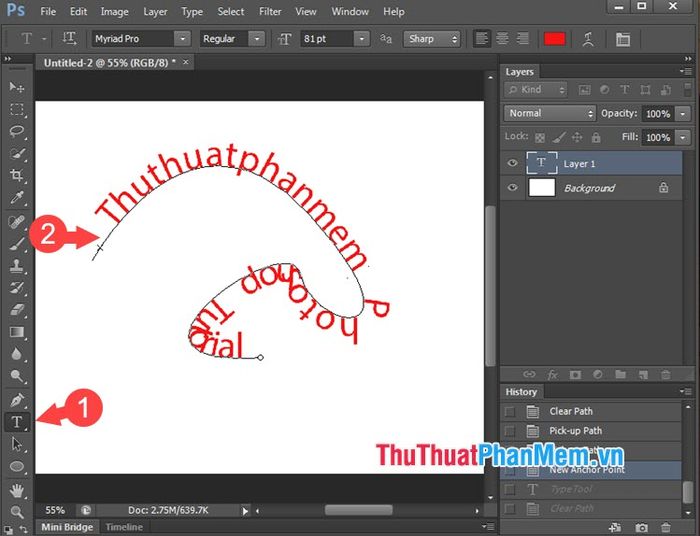The width and height of the screenshot is (700, 536).
Task: Open the Fill slider dropdown arrow
Action: pos(682,137)
